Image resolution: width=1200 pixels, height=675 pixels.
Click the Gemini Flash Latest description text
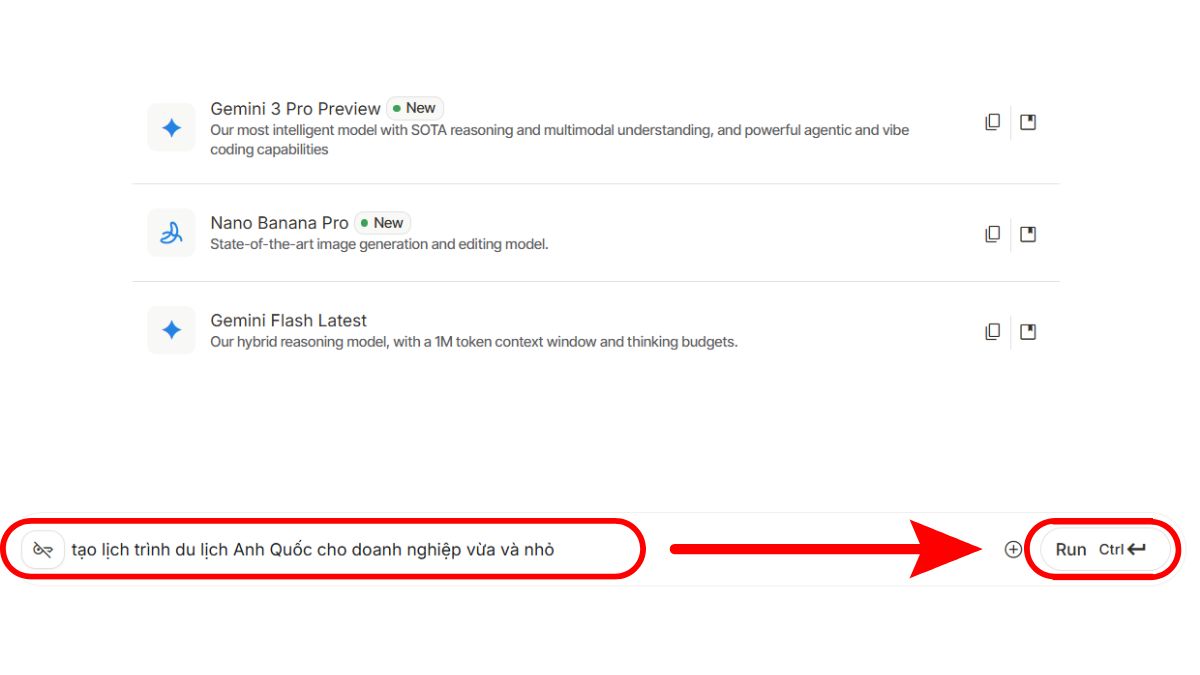[473, 342]
